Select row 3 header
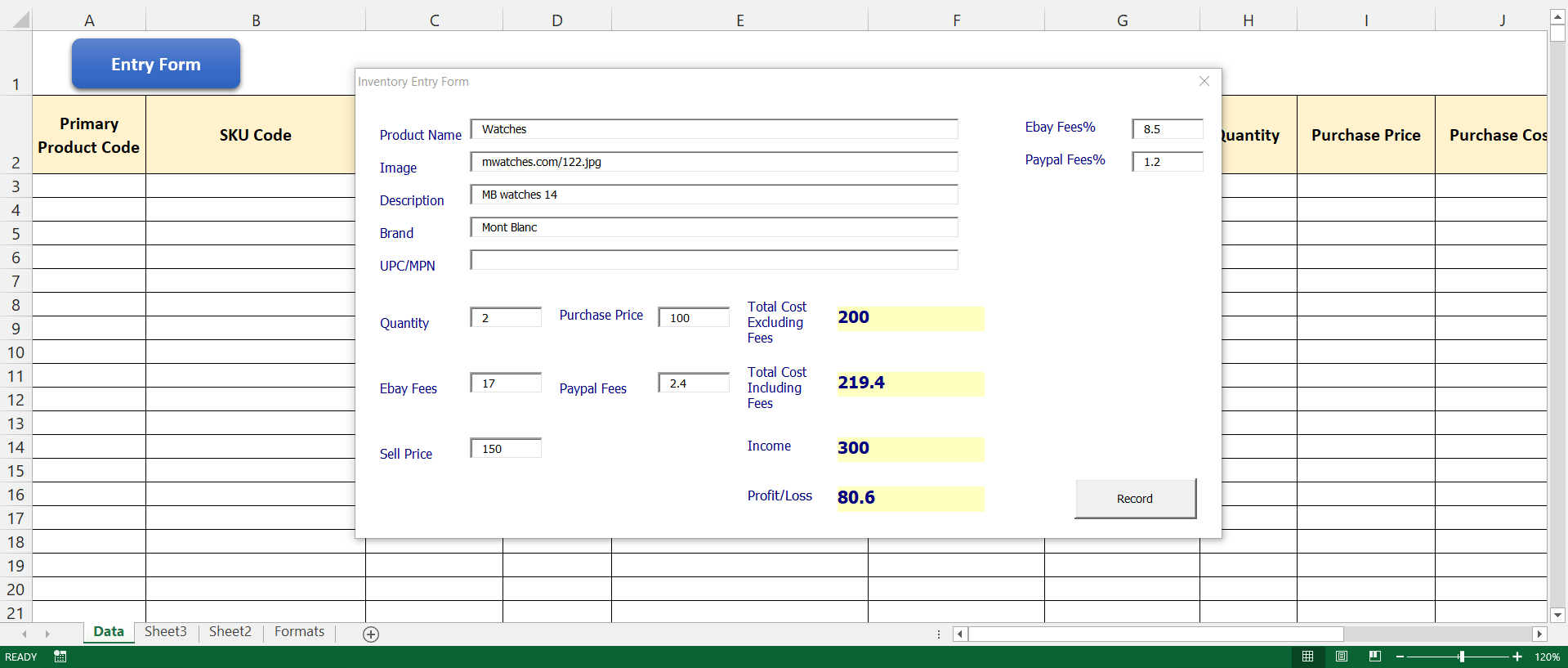Viewport: 1568px width, 668px height. click(x=16, y=186)
